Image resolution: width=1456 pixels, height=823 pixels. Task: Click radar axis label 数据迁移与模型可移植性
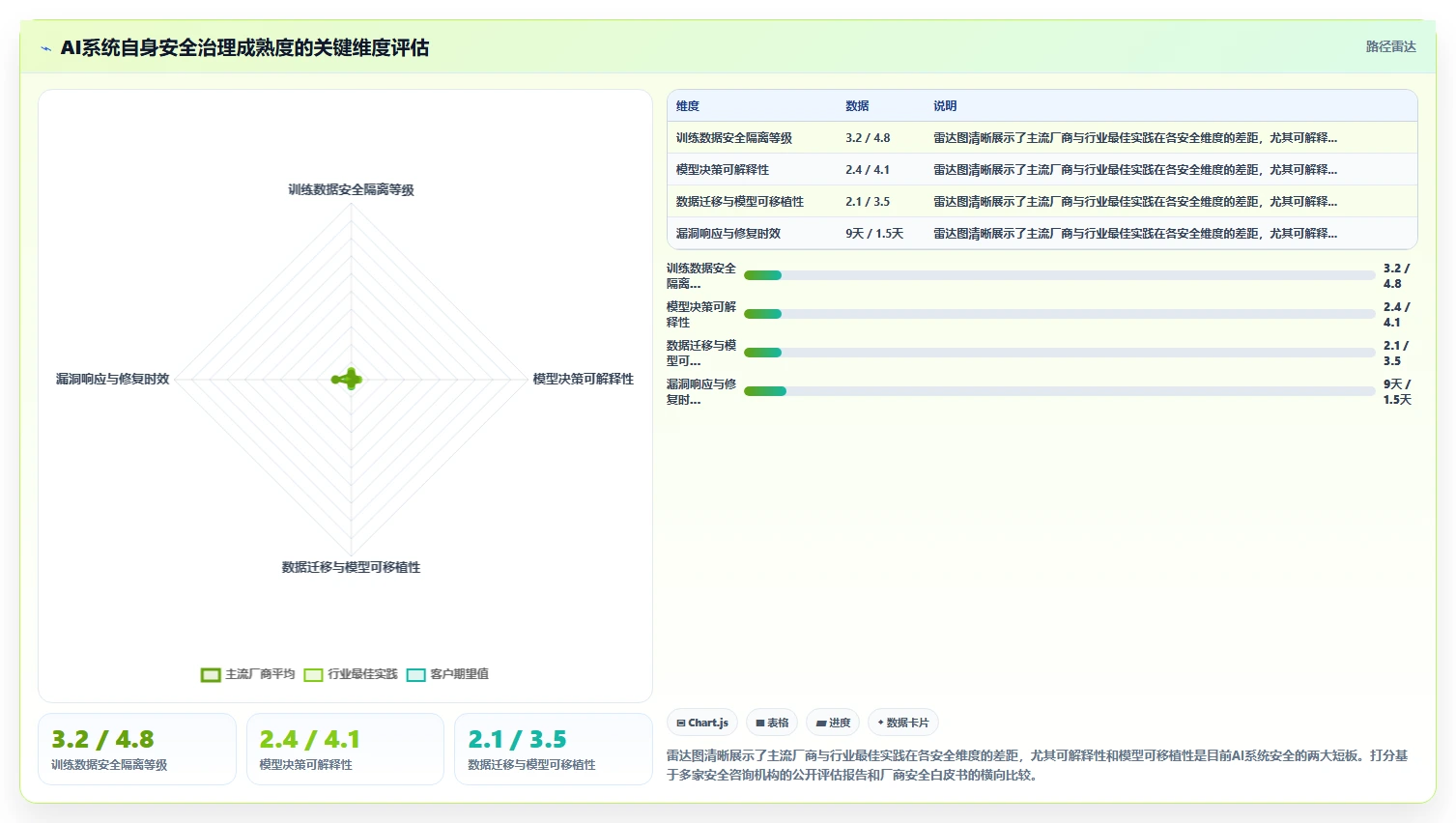[x=351, y=567]
